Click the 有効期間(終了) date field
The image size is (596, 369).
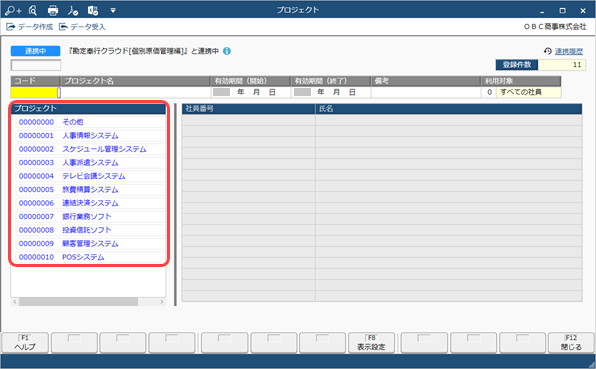point(331,92)
